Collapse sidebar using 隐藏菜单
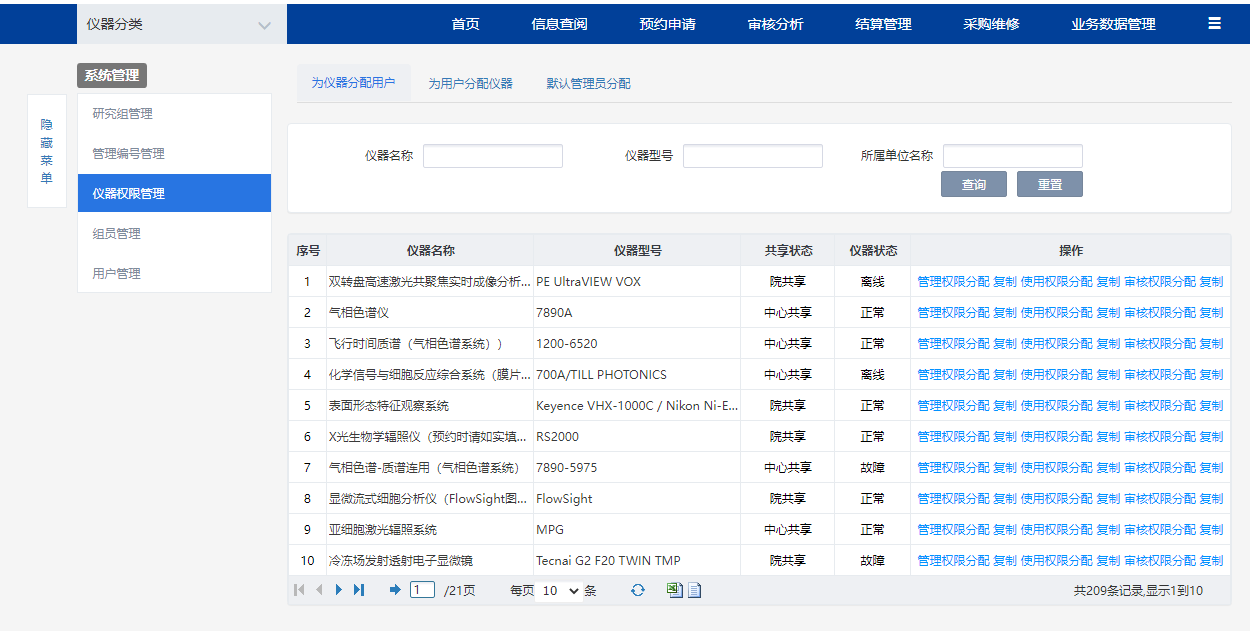This screenshot has height=631, width=1250. pos(46,151)
